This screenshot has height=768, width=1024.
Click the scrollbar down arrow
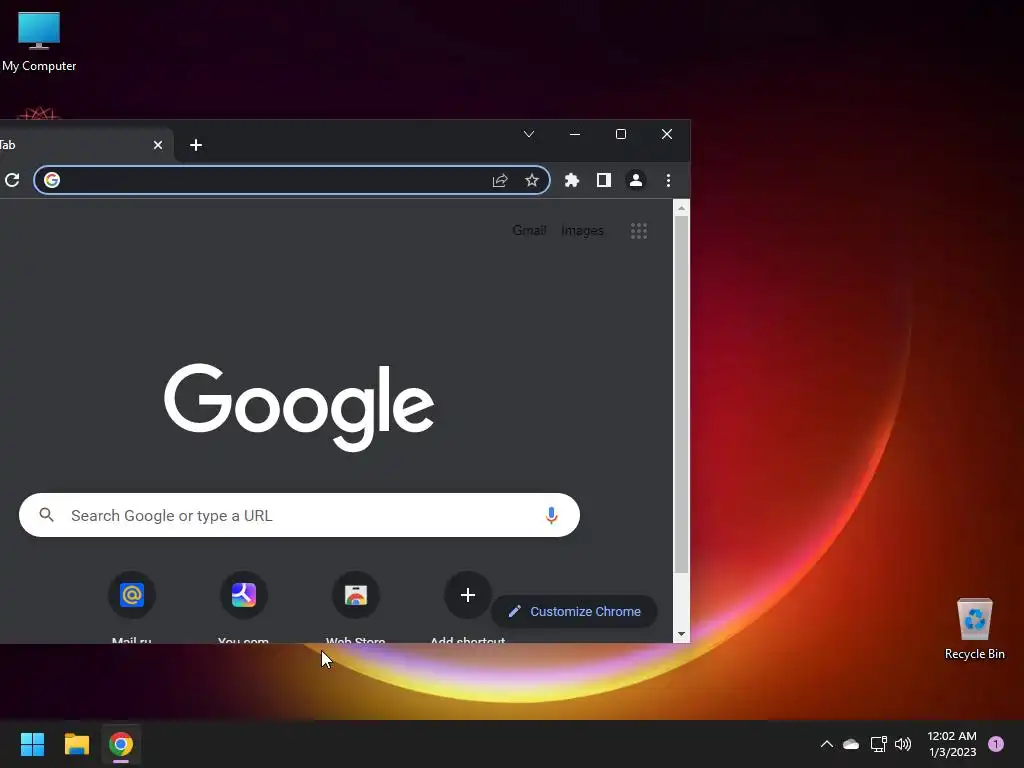[681, 633]
